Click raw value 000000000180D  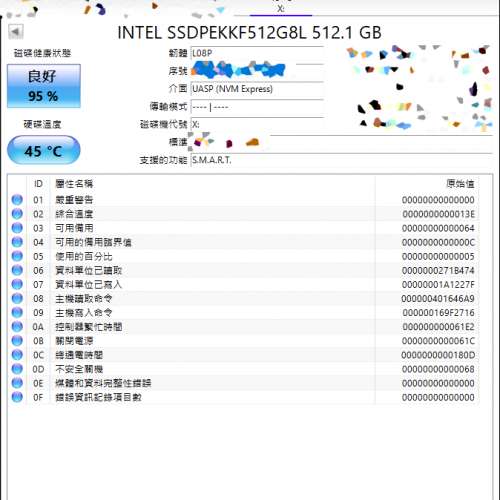click(438, 355)
